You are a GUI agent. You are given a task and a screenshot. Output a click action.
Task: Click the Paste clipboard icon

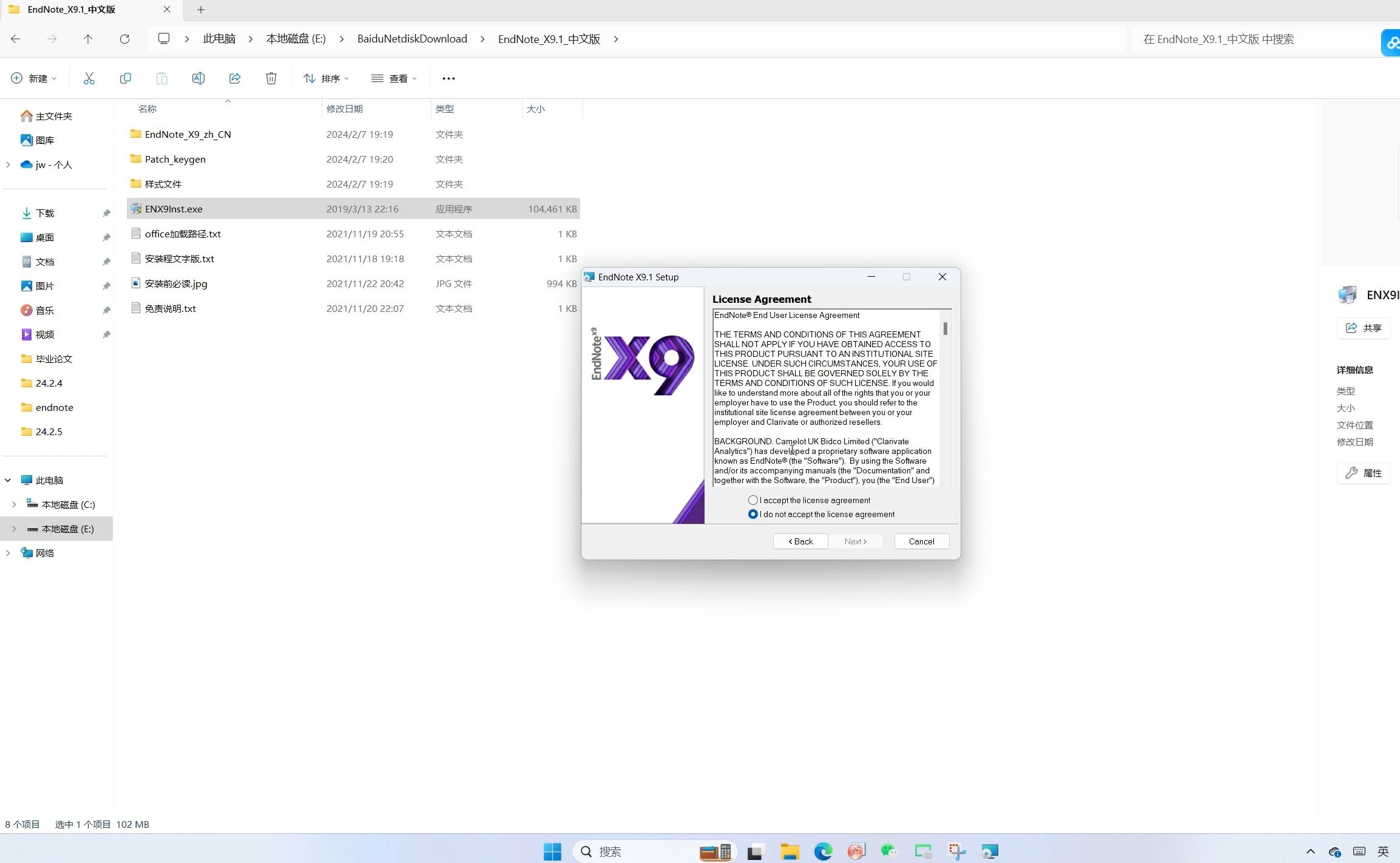coord(162,78)
